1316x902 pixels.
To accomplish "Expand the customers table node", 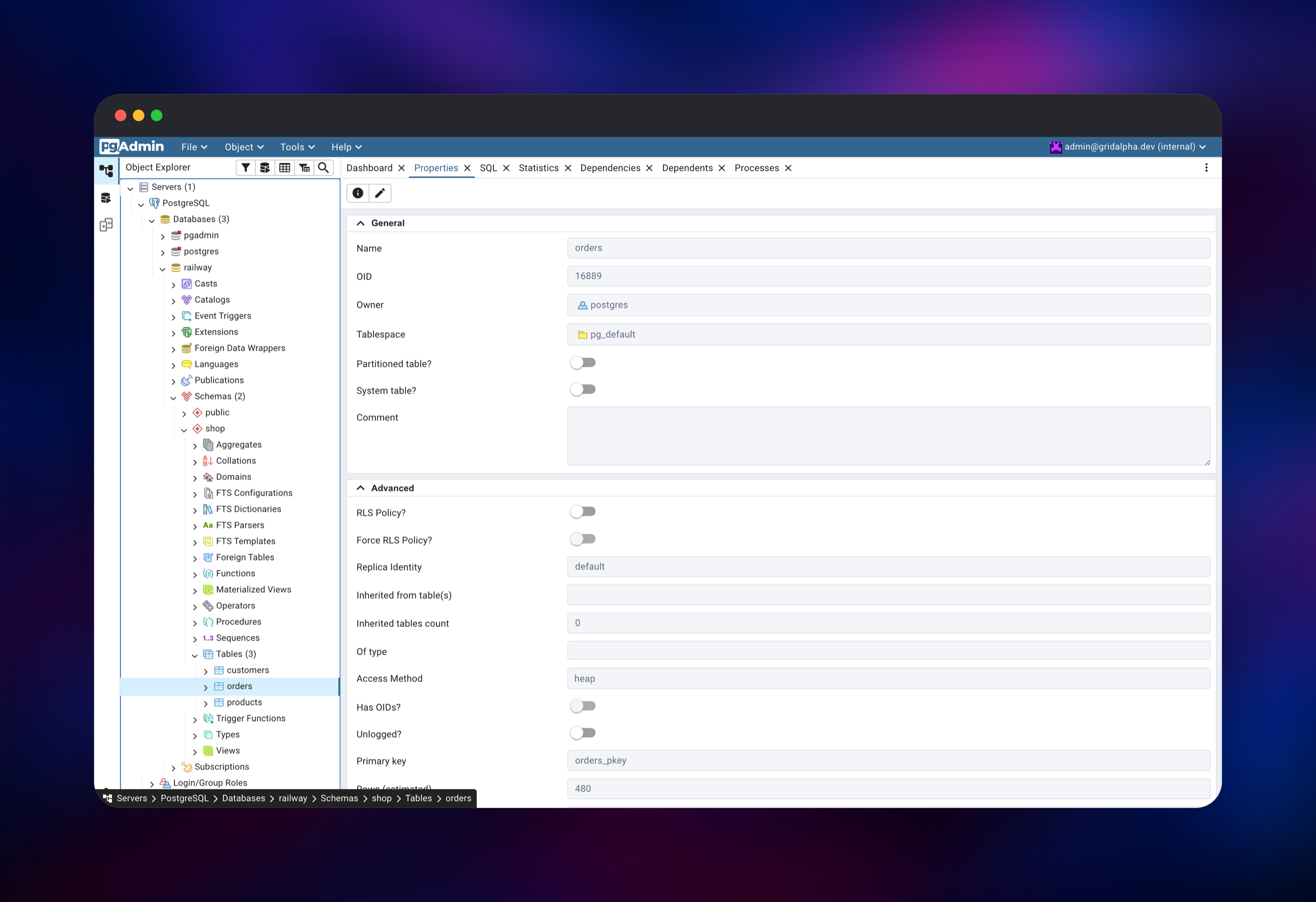I will click(206, 671).
